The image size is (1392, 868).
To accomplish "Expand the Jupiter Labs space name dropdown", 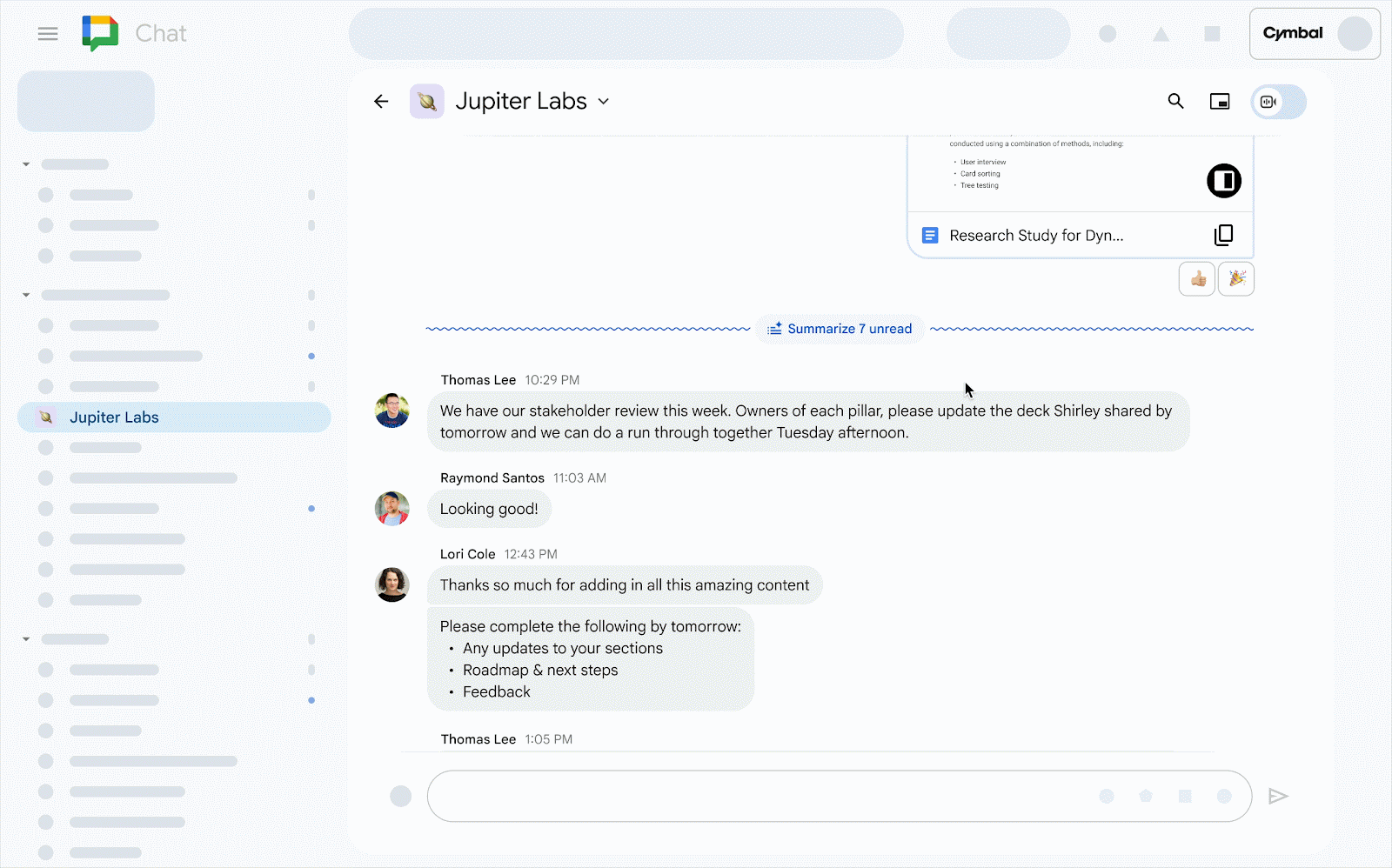I will [x=604, y=102].
